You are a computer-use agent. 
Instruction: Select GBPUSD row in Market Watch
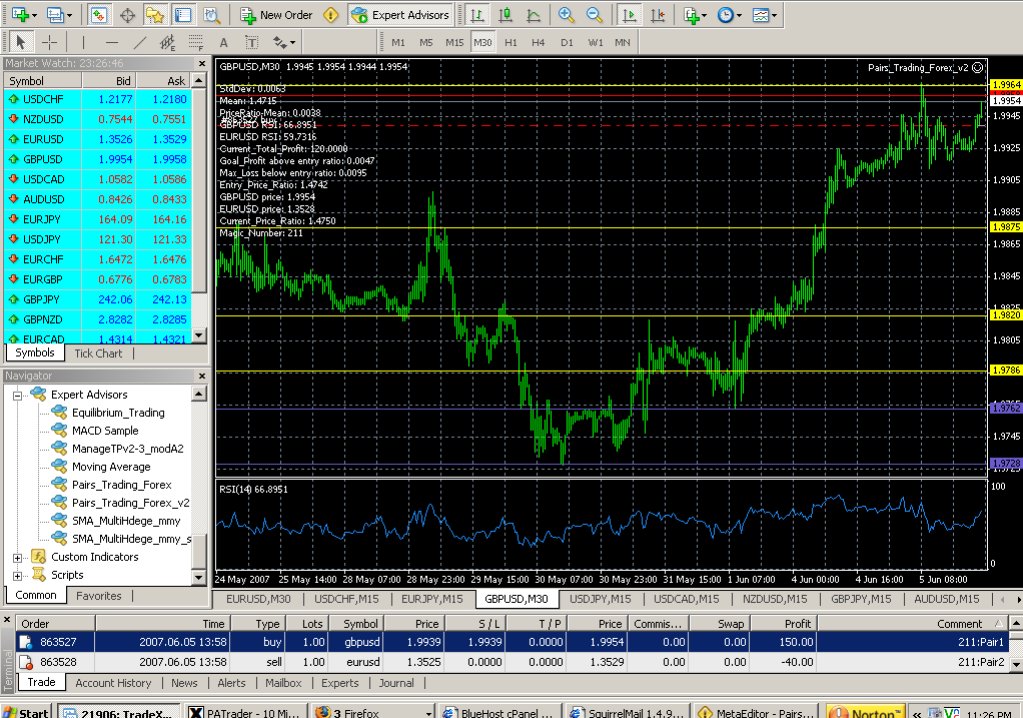(98, 159)
